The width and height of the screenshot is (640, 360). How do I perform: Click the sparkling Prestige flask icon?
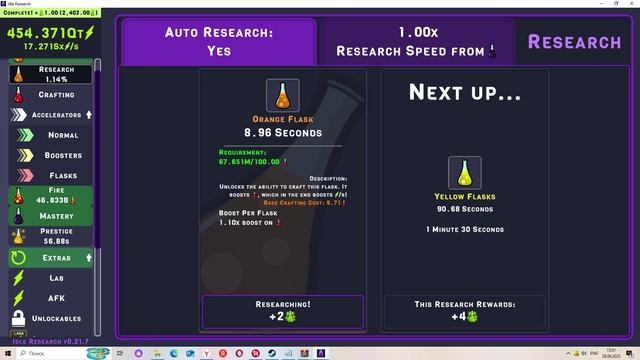pyautogui.click(x=18, y=236)
